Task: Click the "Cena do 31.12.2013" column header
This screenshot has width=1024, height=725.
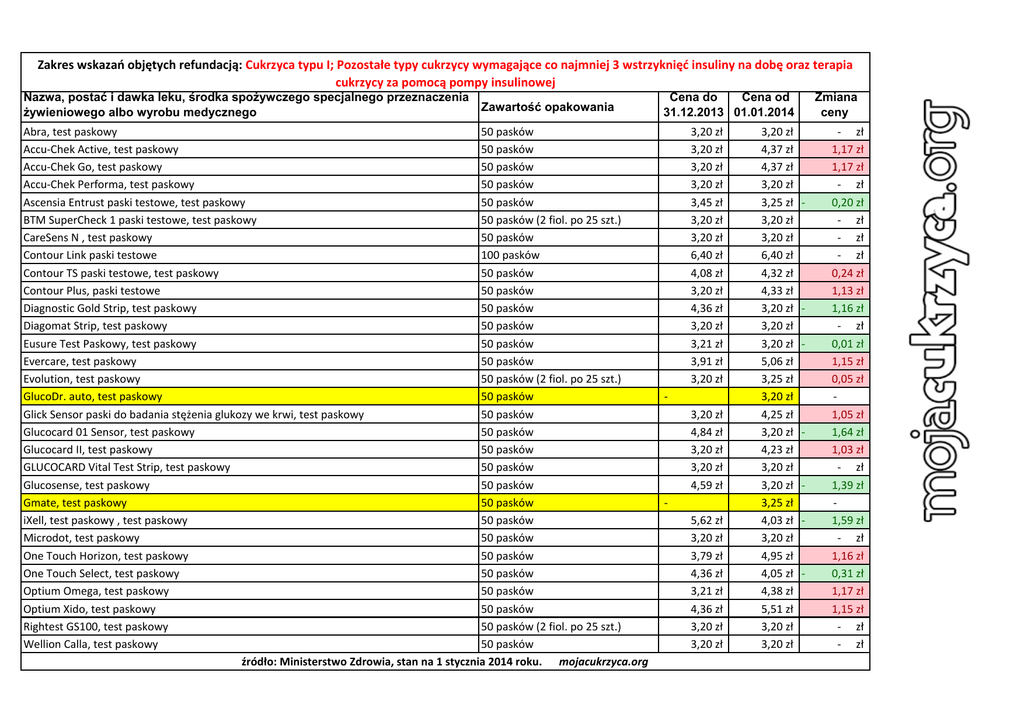Action: [693, 105]
